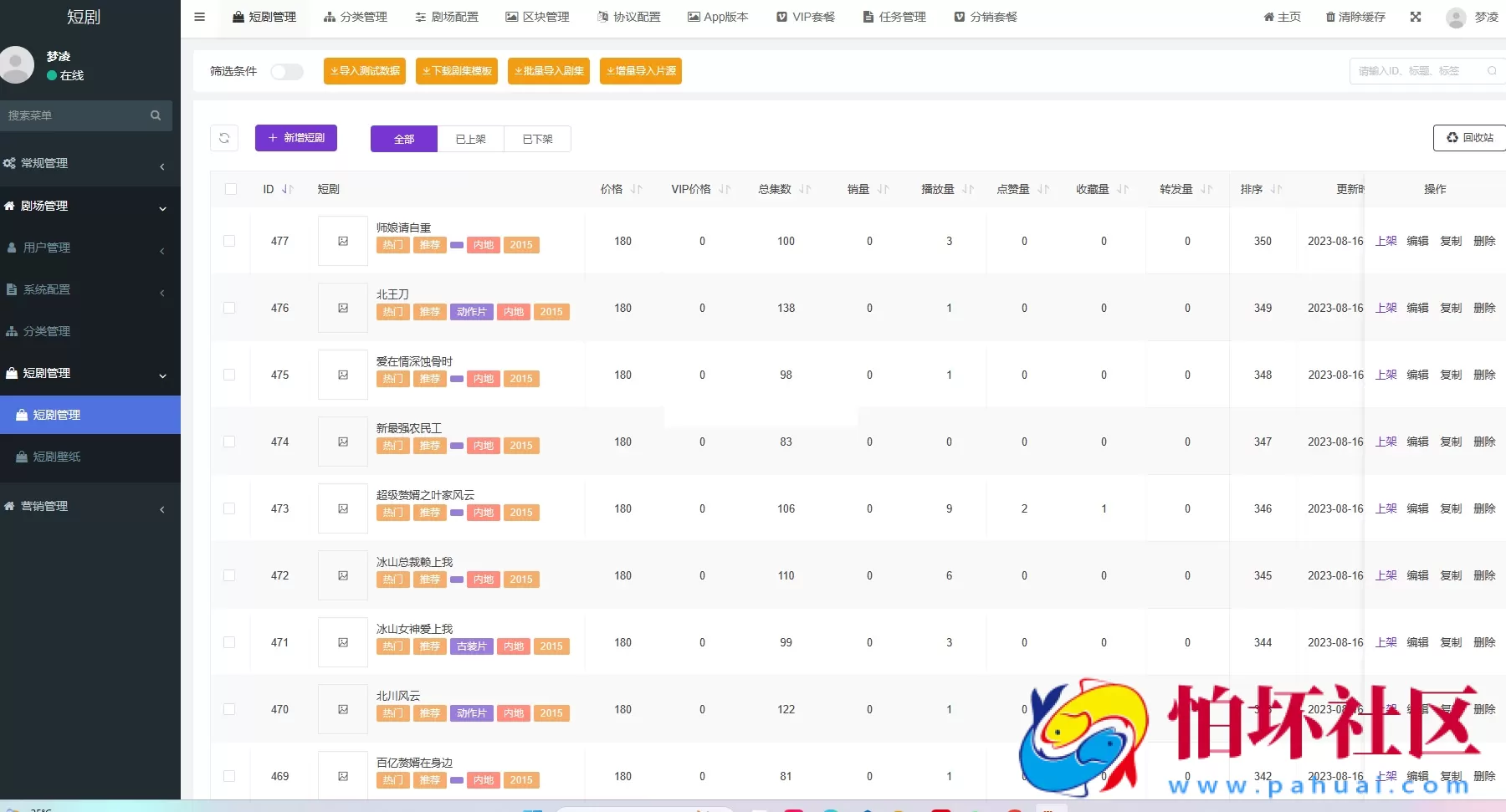Open the 回收站 recycle bin

(1468, 138)
